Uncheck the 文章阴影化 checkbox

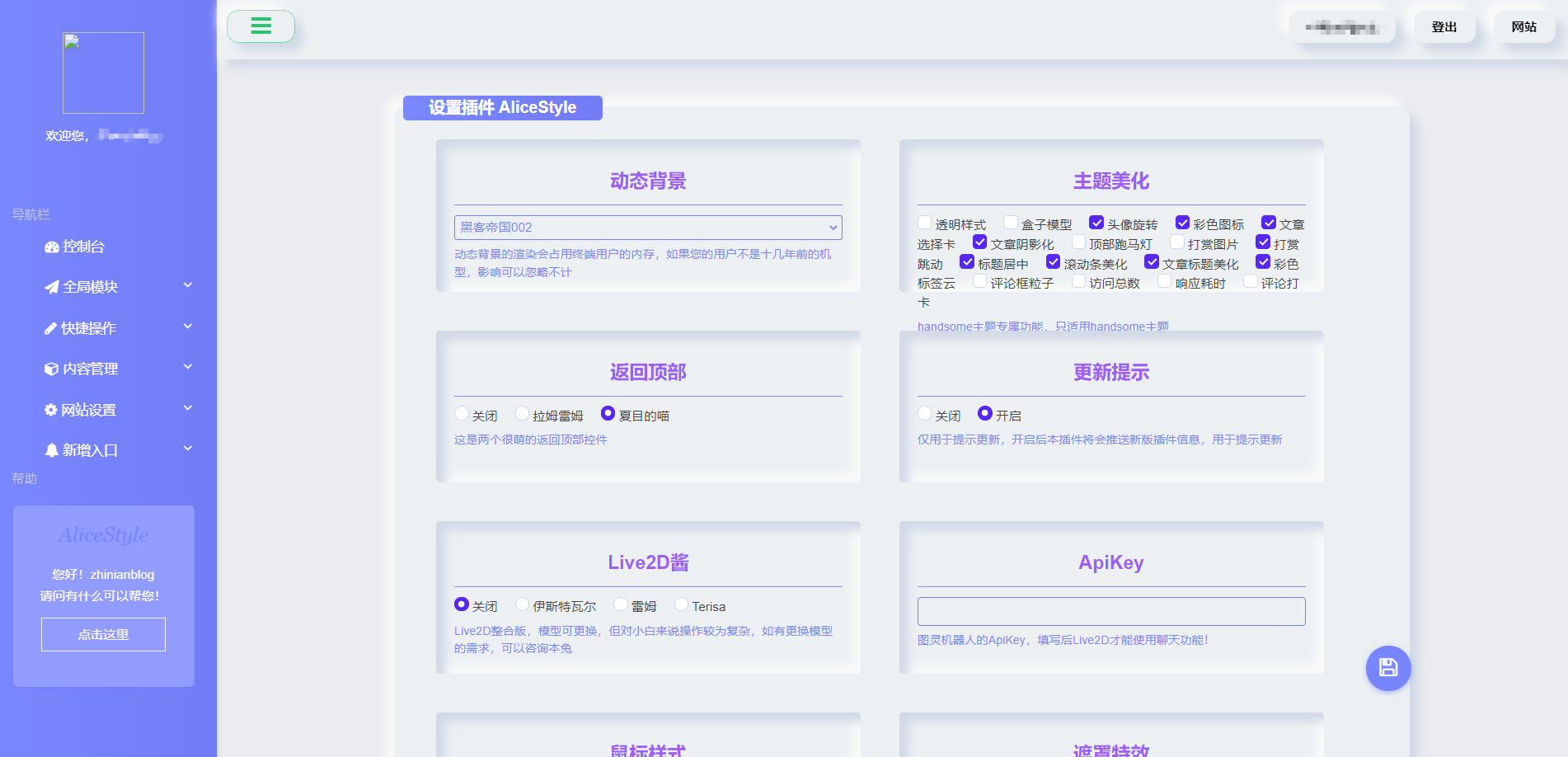pyautogui.click(x=979, y=242)
